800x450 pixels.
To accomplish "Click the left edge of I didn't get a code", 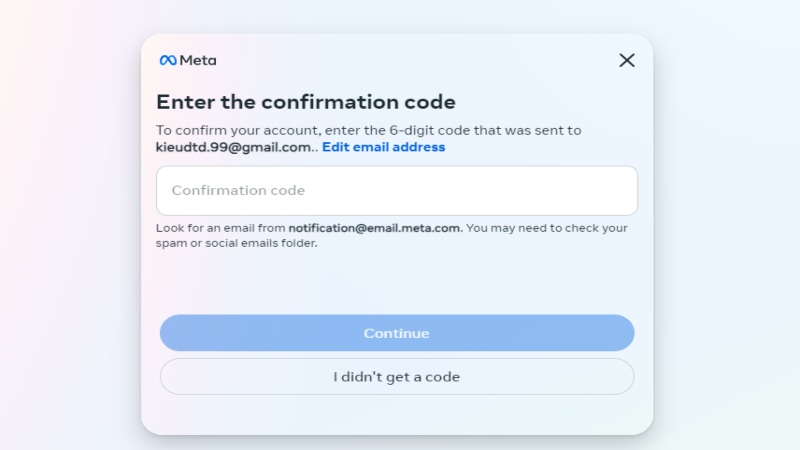I will (x=171, y=377).
